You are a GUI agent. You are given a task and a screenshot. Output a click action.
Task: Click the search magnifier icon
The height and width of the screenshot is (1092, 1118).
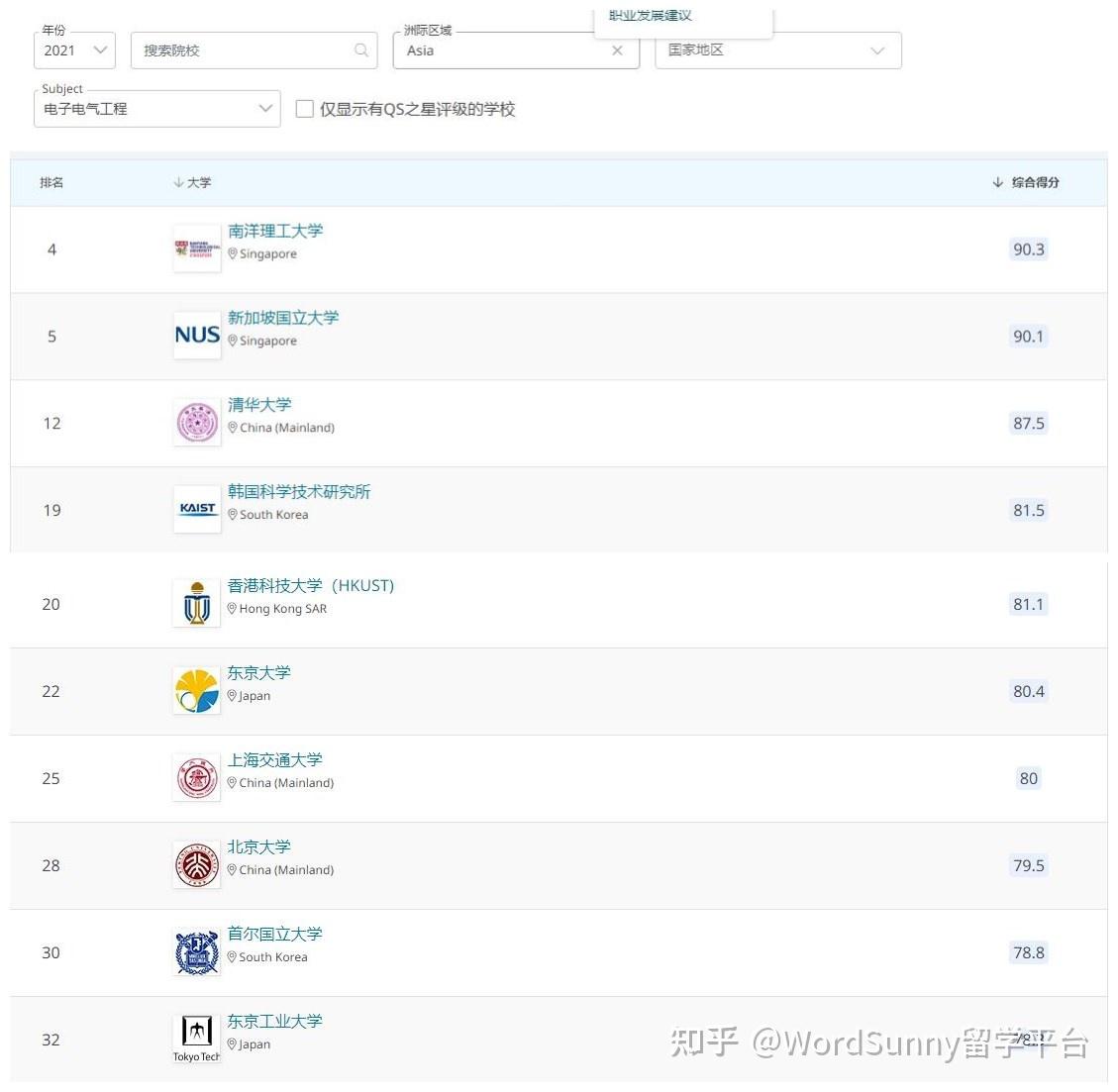361,50
